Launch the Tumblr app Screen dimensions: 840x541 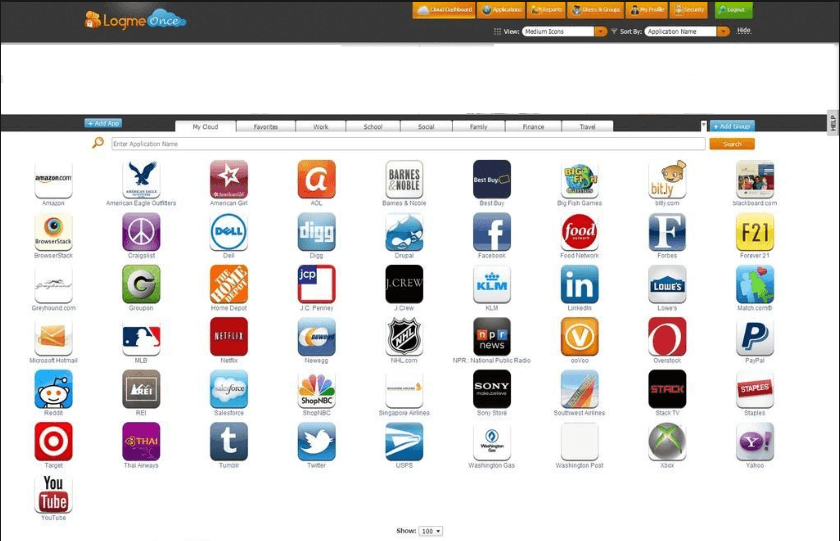(229, 441)
